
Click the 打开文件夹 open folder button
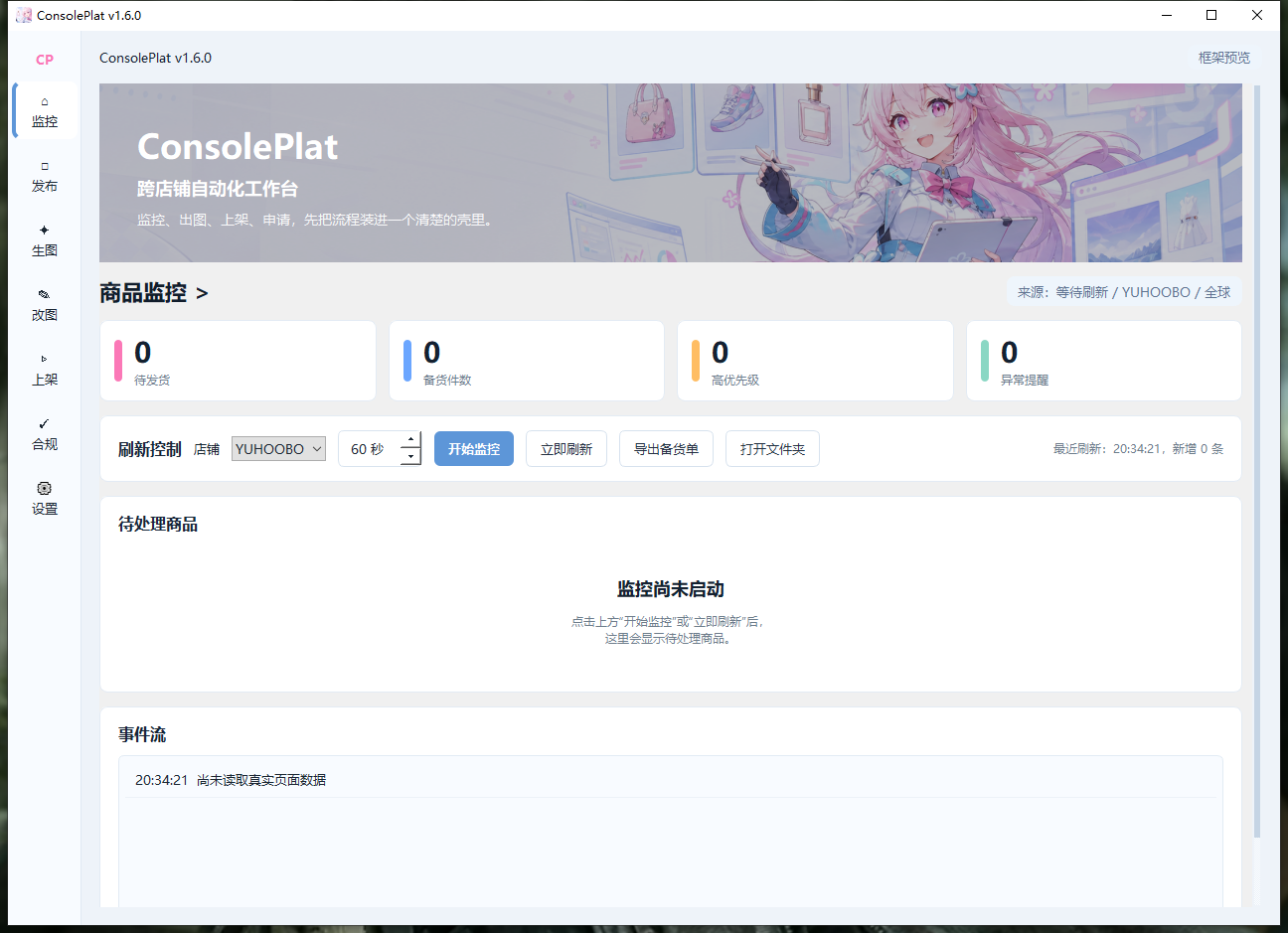(772, 449)
